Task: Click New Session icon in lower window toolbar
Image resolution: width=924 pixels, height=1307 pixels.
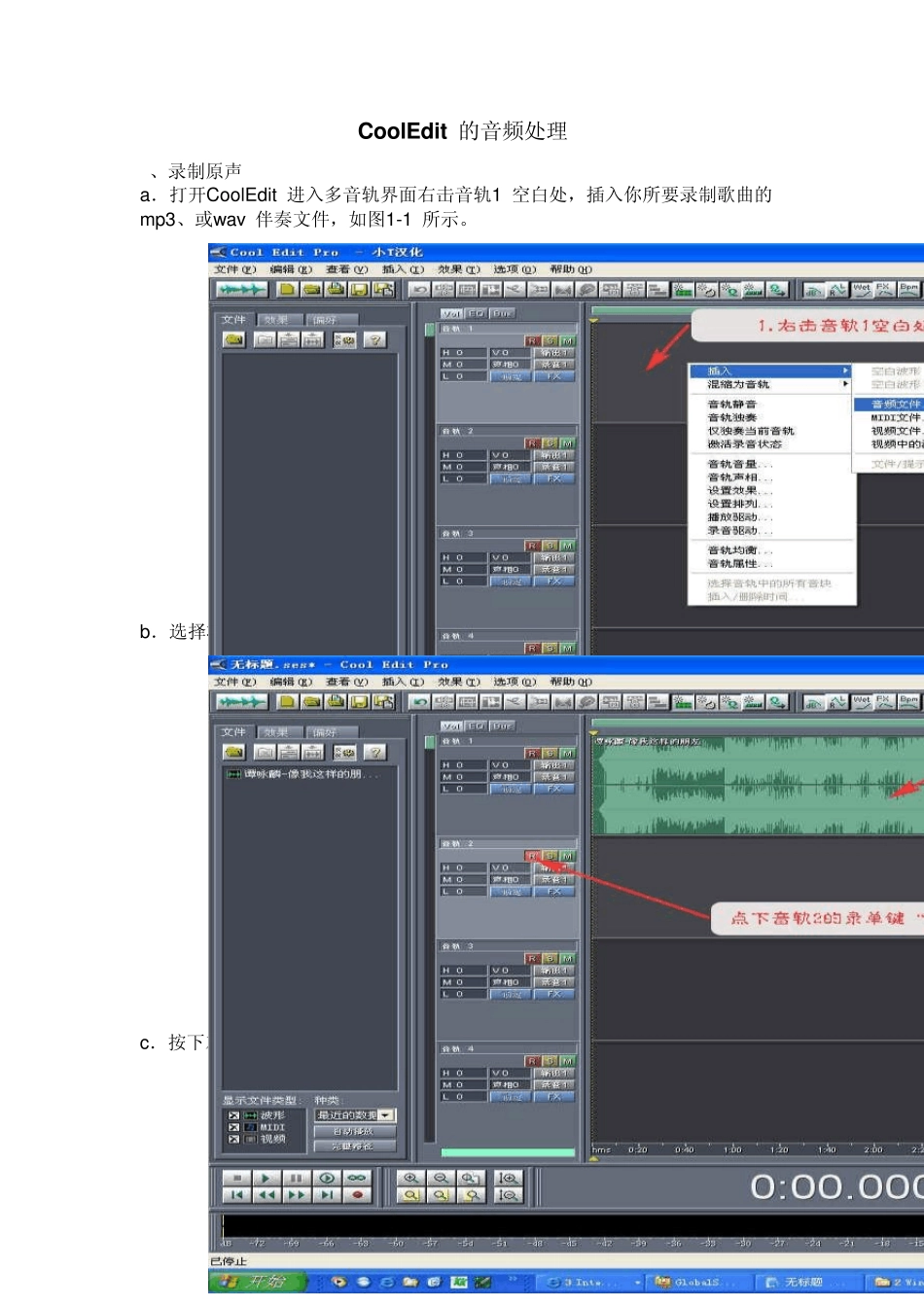Action: pyautogui.click(x=287, y=702)
